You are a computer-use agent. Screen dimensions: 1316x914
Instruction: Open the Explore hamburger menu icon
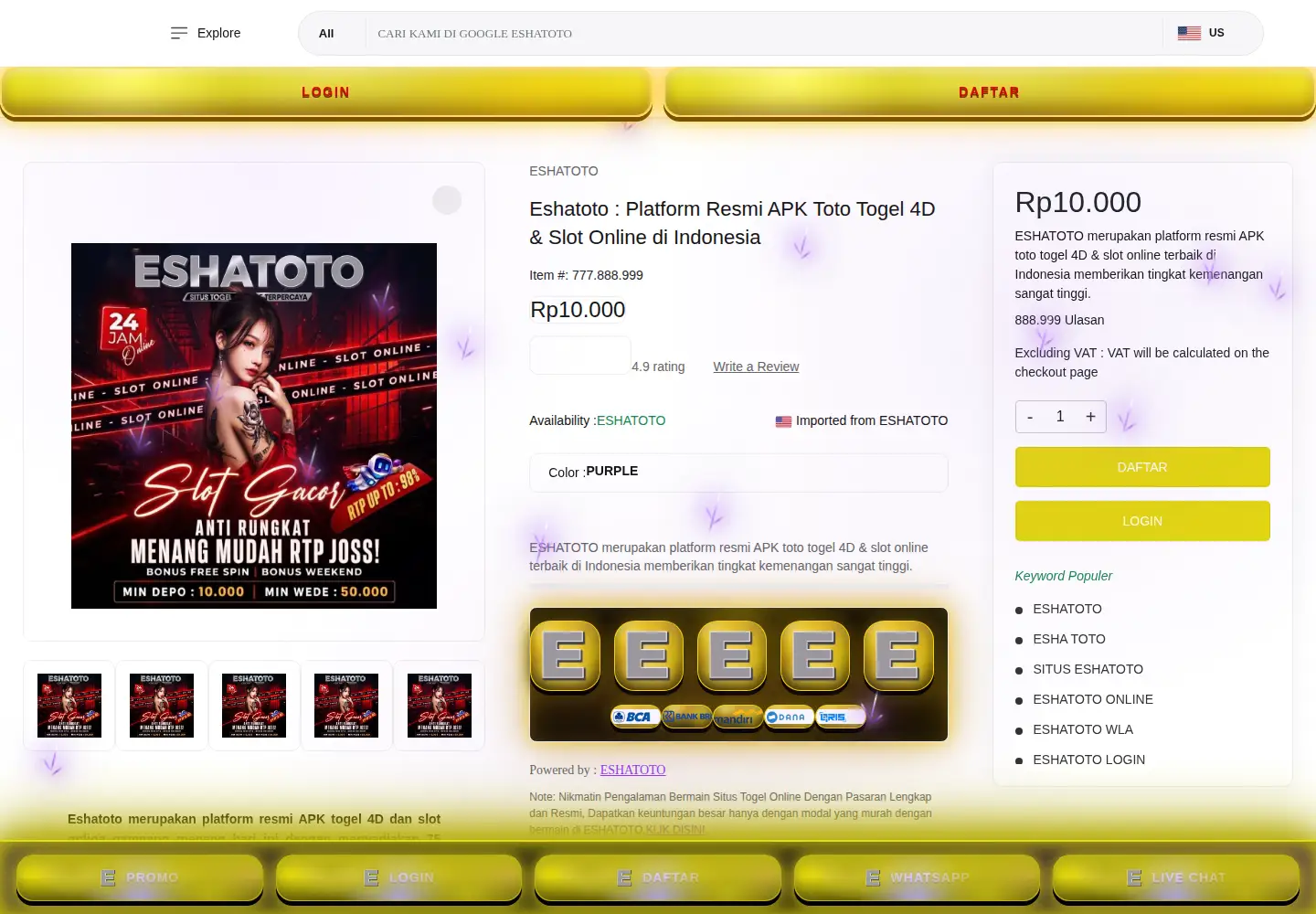point(179,33)
